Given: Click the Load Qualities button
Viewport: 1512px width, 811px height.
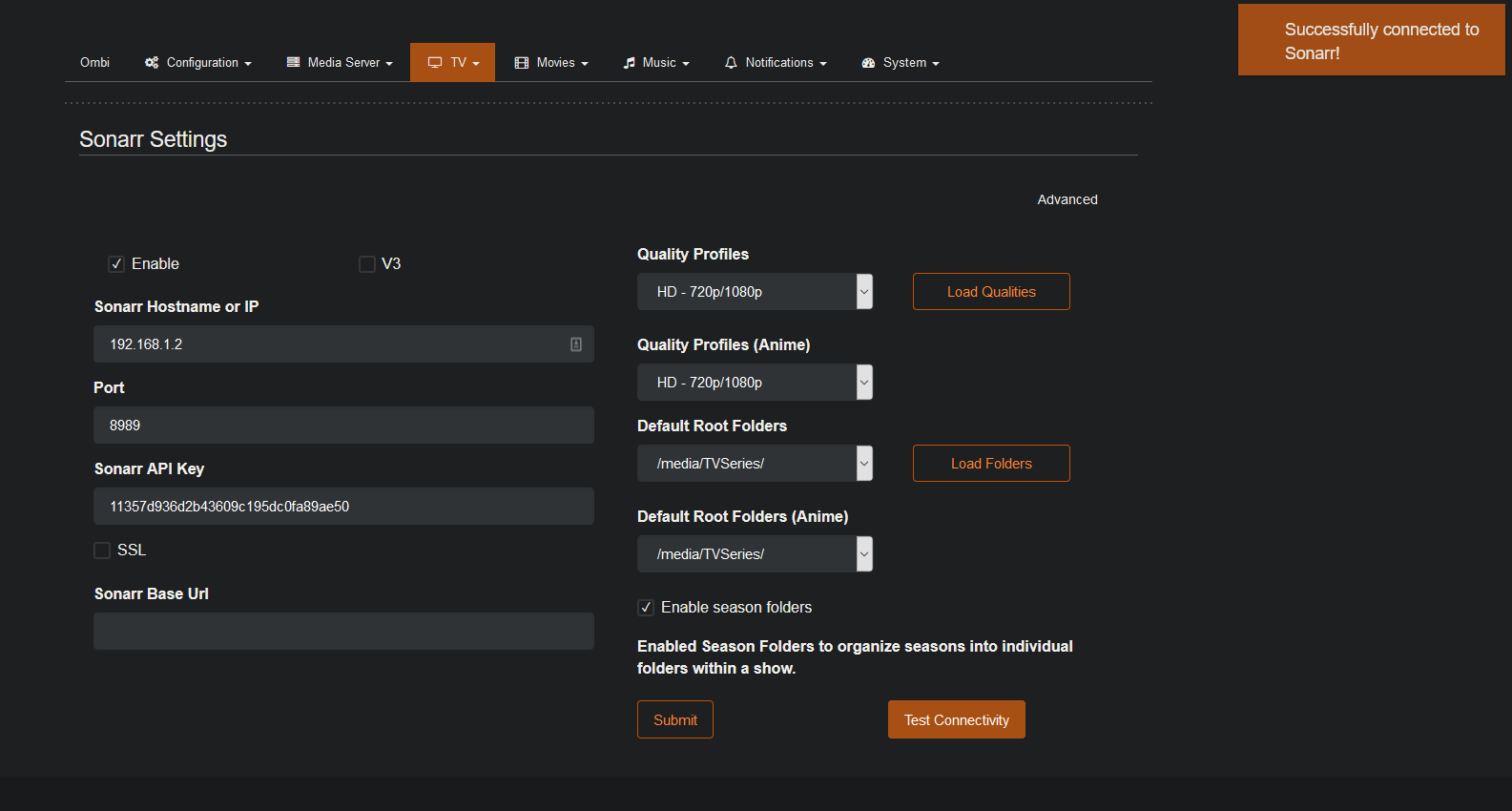Looking at the screenshot, I should (991, 292).
